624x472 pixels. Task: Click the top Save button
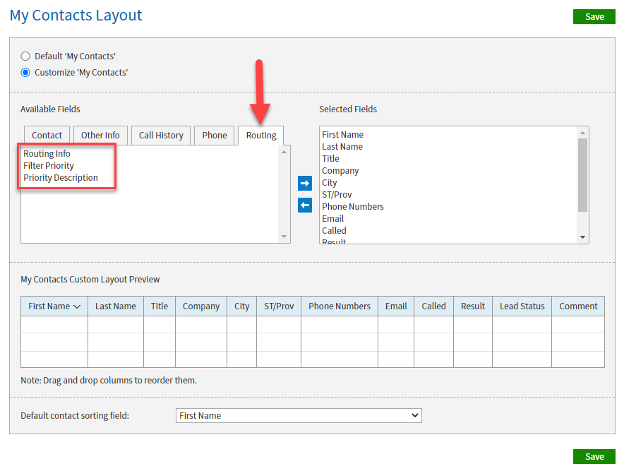[x=594, y=17]
